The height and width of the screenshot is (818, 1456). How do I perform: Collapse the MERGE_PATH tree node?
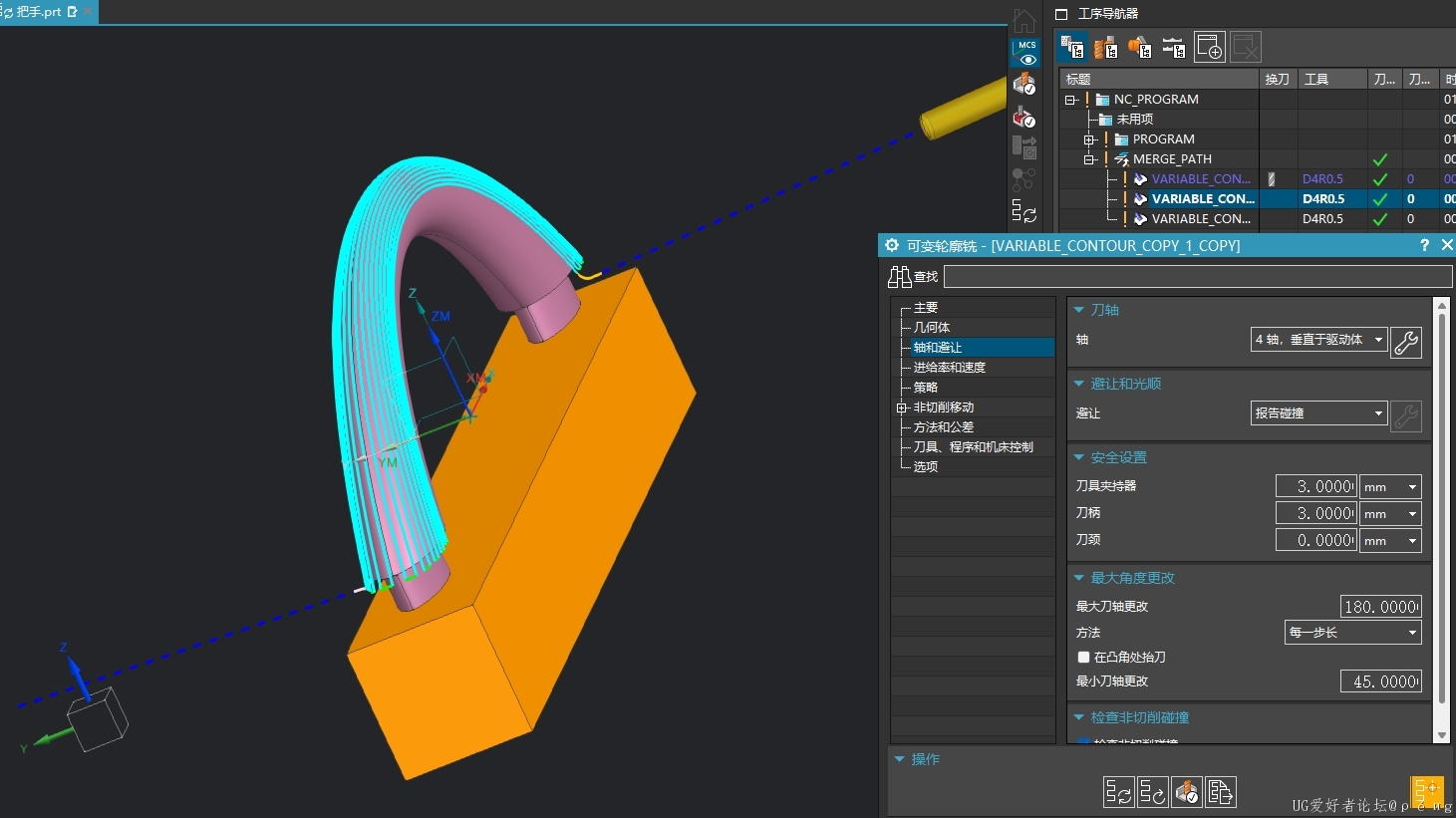tap(1089, 159)
